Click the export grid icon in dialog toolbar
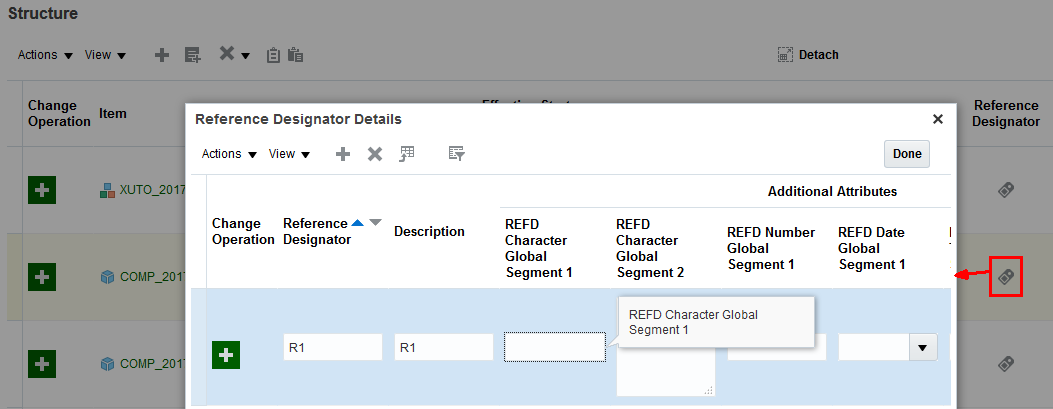The width and height of the screenshot is (1053, 409). pyautogui.click(x=407, y=154)
